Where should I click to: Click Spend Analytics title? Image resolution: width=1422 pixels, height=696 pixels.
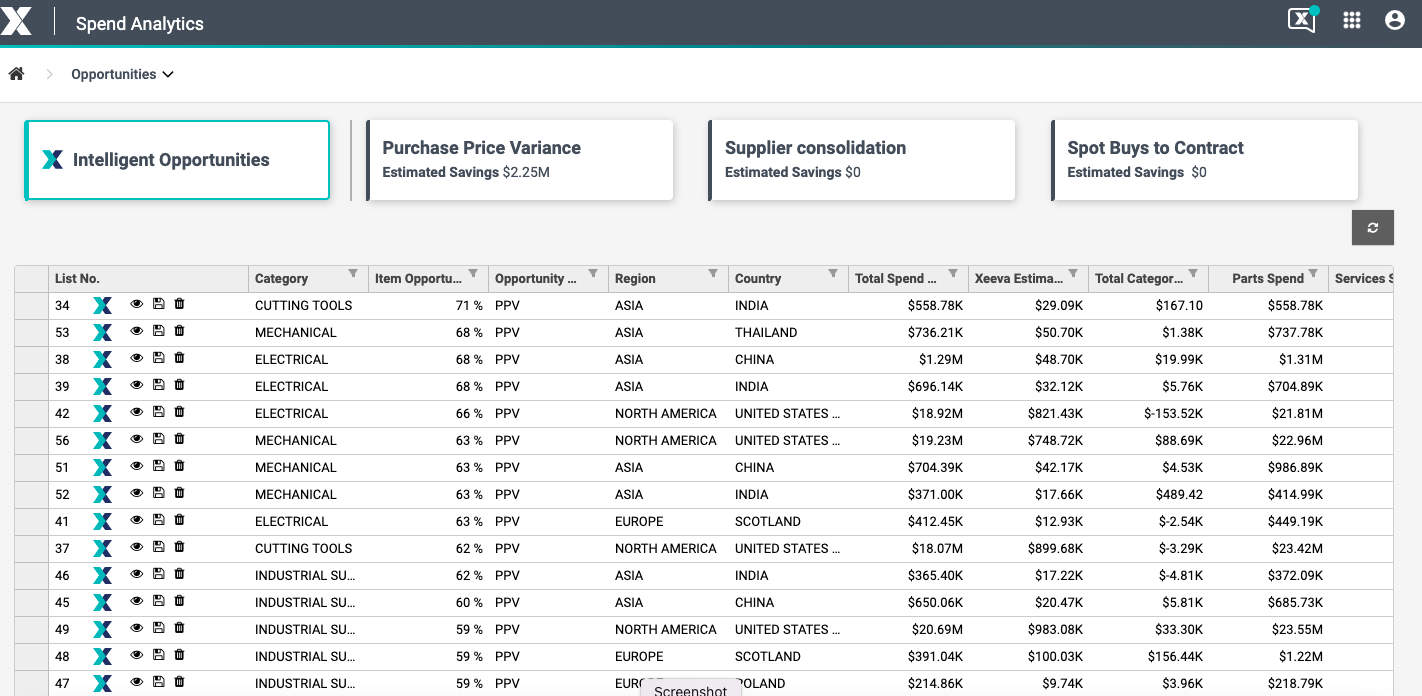pos(140,23)
